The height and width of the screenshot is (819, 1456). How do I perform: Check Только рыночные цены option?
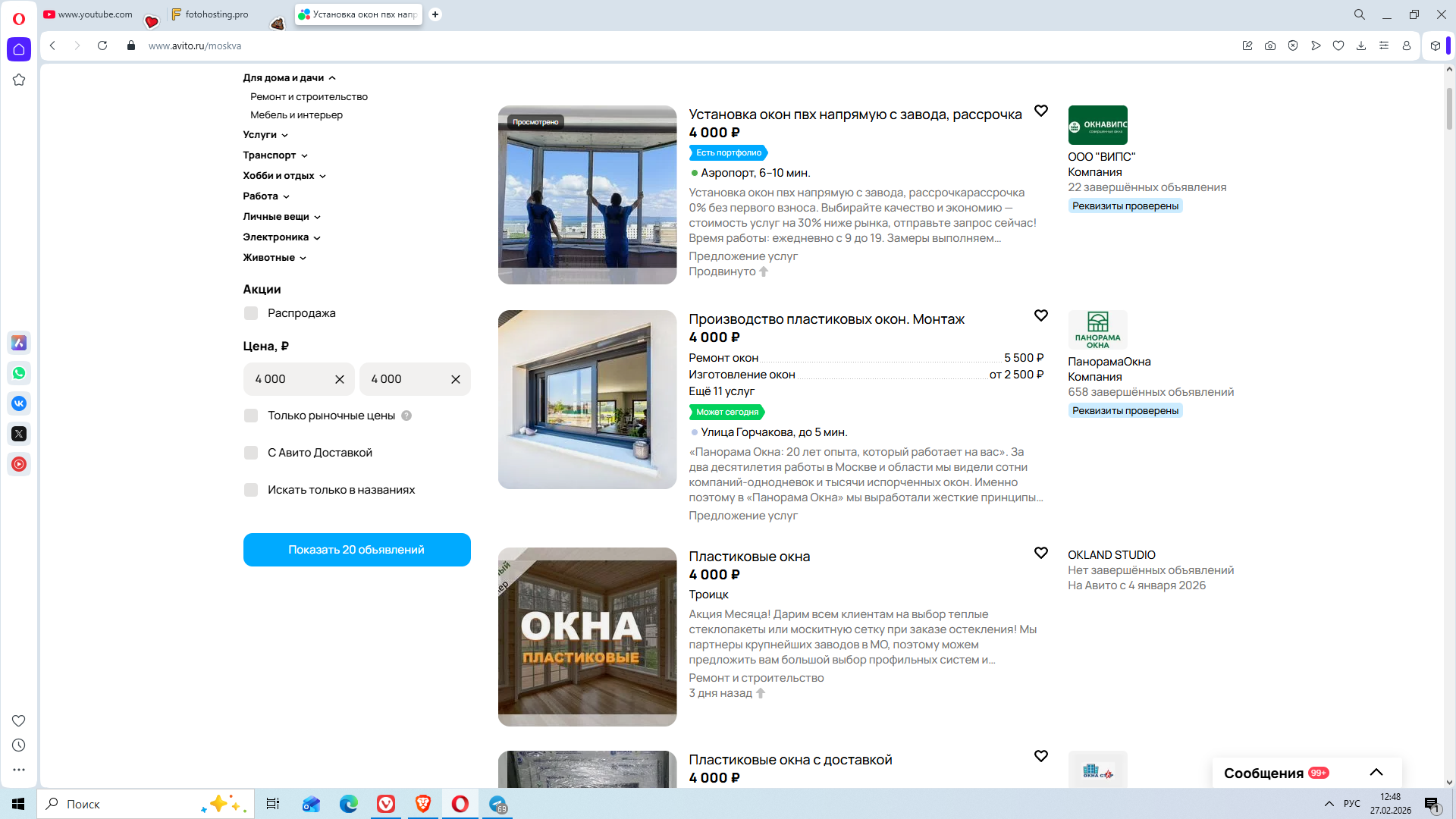pos(251,416)
